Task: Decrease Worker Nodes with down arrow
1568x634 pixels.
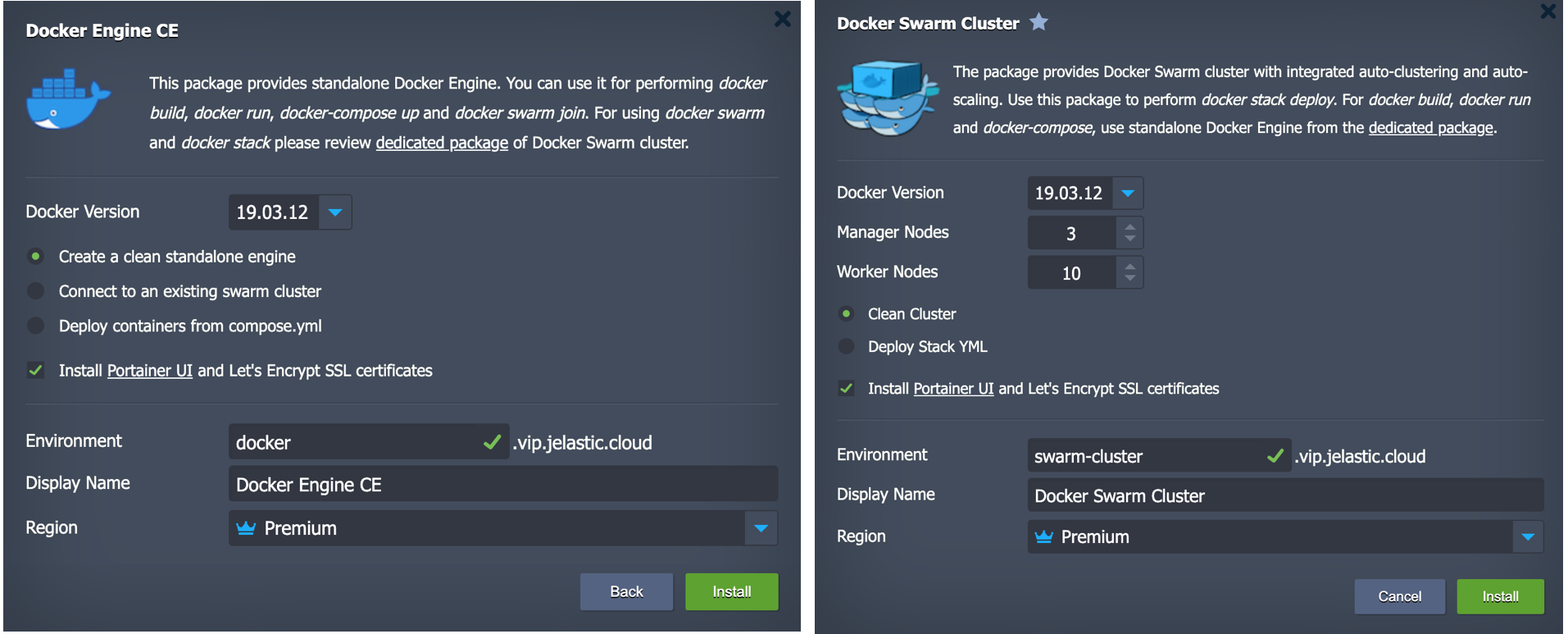Action: coord(1130,278)
